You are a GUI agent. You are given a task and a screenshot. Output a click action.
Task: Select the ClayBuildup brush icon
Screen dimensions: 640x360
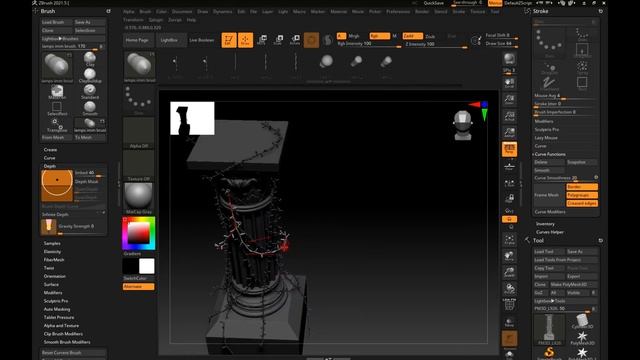pos(90,75)
